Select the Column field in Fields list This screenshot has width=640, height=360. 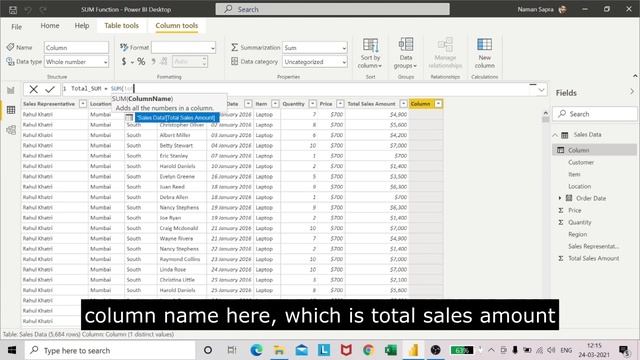(x=595, y=150)
